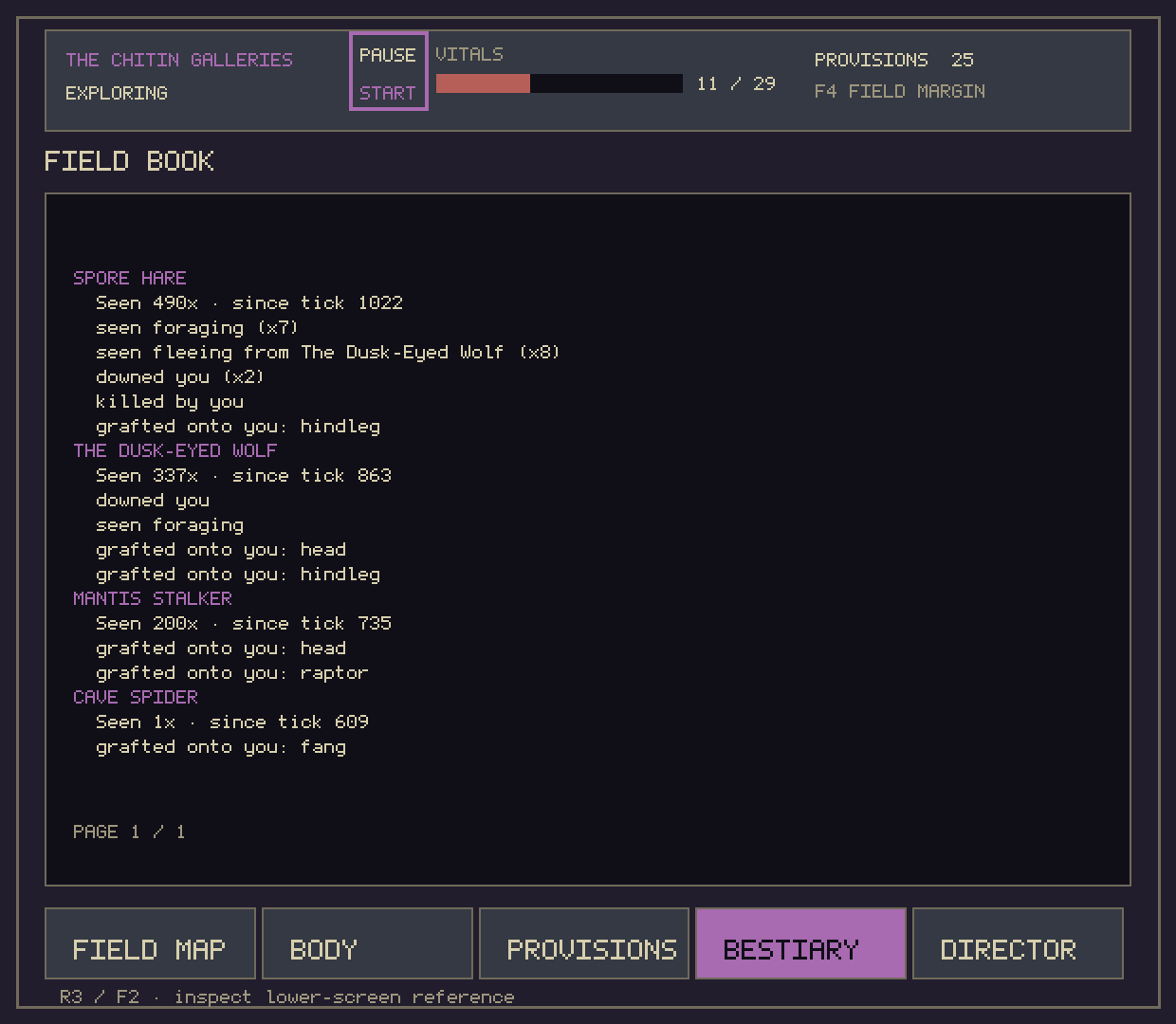Click the Wolf's 'downed you' line
1176x1024 pixels.
pos(153,500)
